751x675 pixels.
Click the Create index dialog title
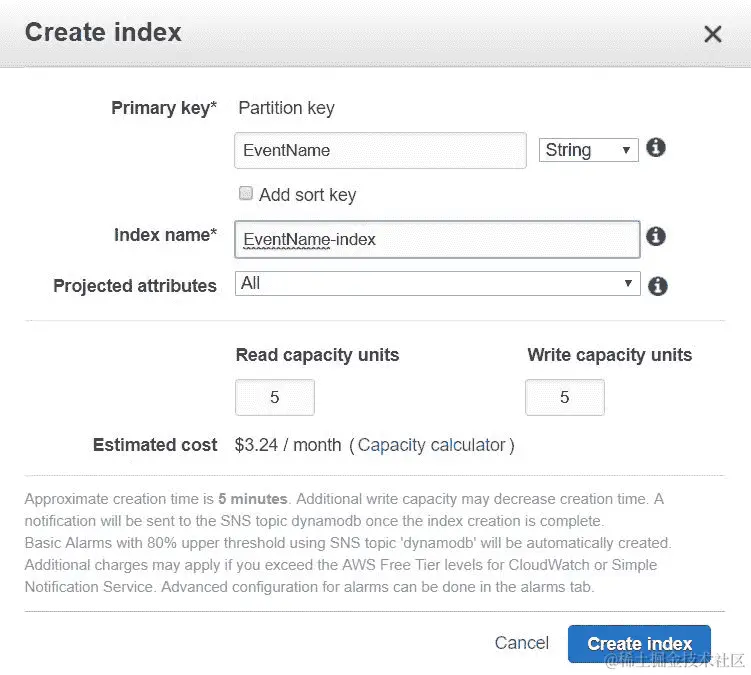click(103, 32)
